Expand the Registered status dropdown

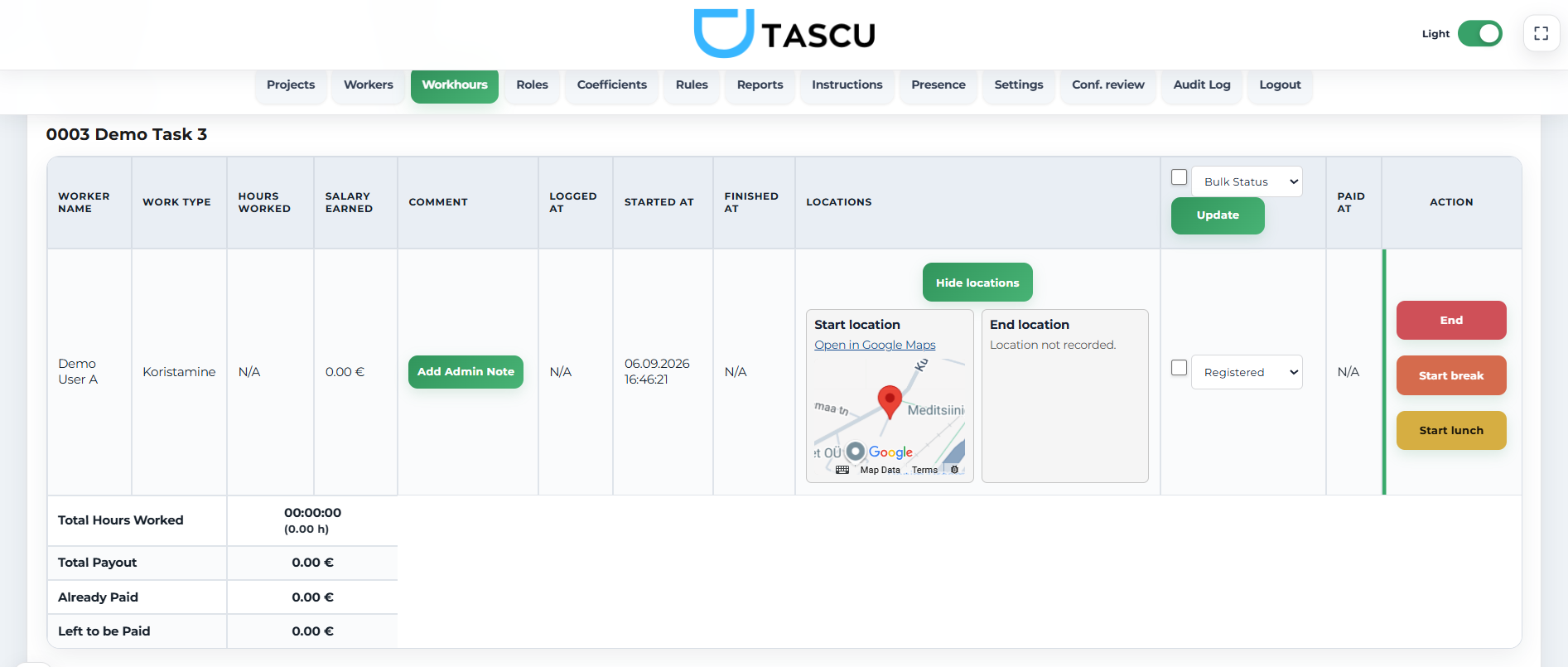tap(1247, 372)
